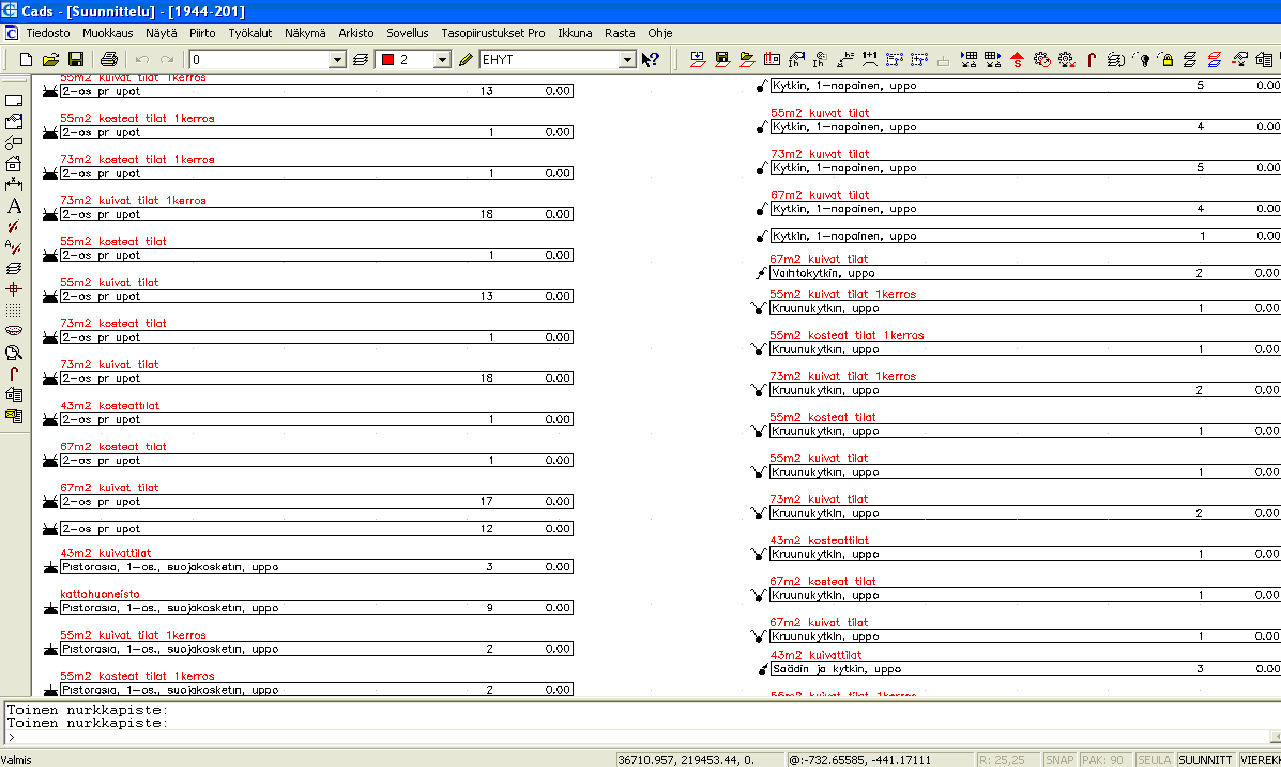The height and width of the screenshot is (767, 1281).
Task: Select the house icon in left toolbar
Action: coord(14,164)
